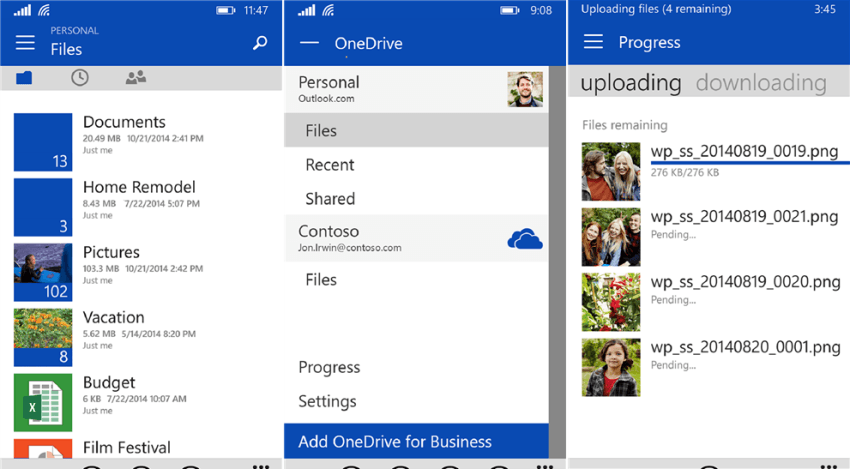Switch to downloading pivot tab
The image size is (850, 469).
coord(761,83)
